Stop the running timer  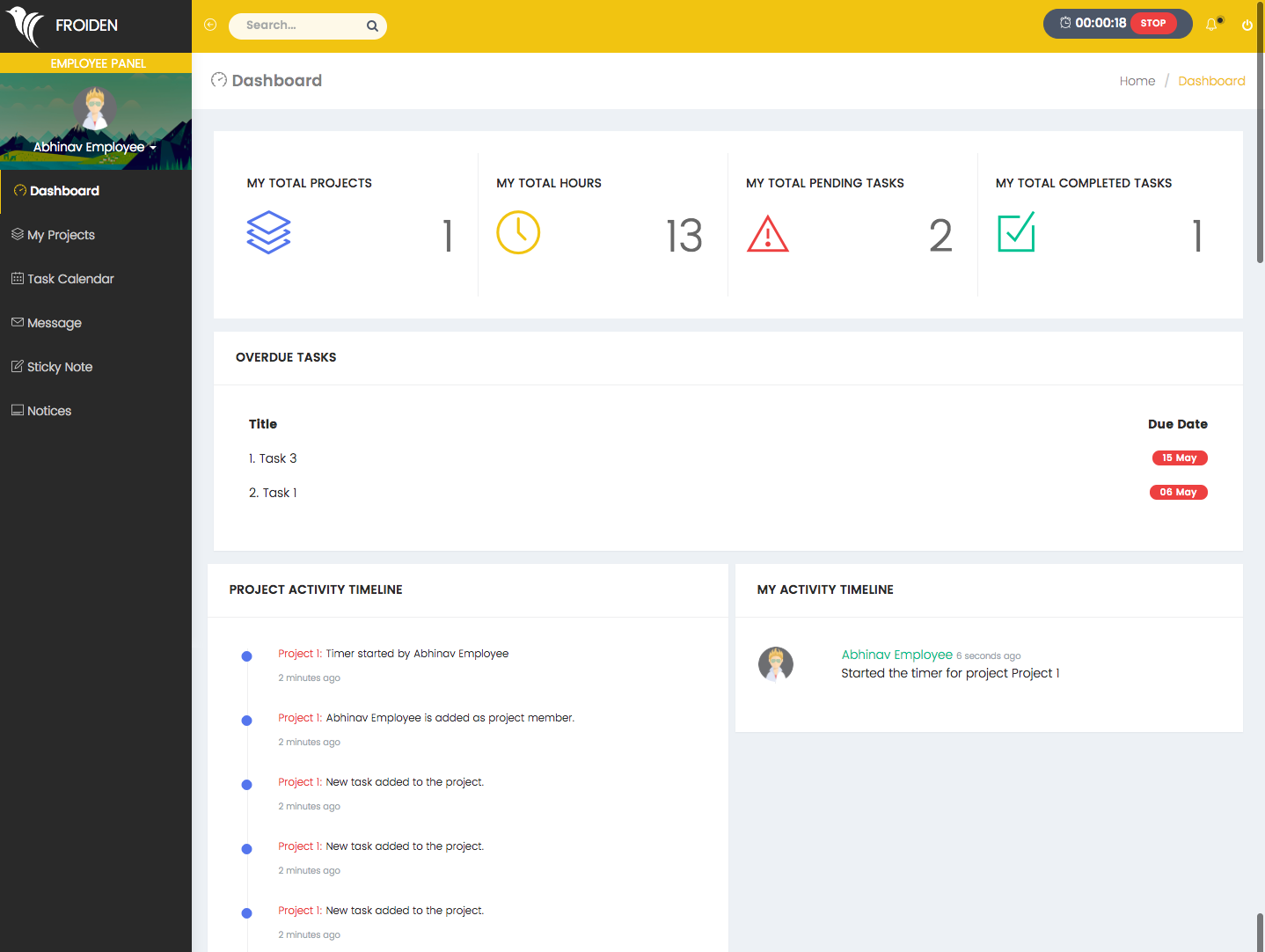pos(1152,24)
